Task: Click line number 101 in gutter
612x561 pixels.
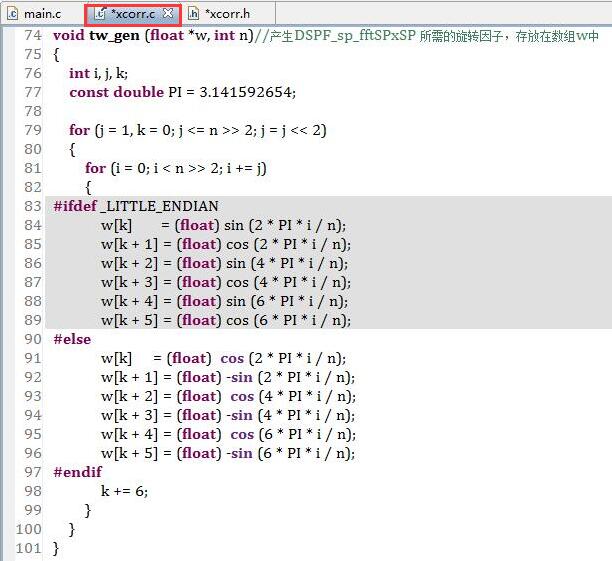Action: click(28, 548)
